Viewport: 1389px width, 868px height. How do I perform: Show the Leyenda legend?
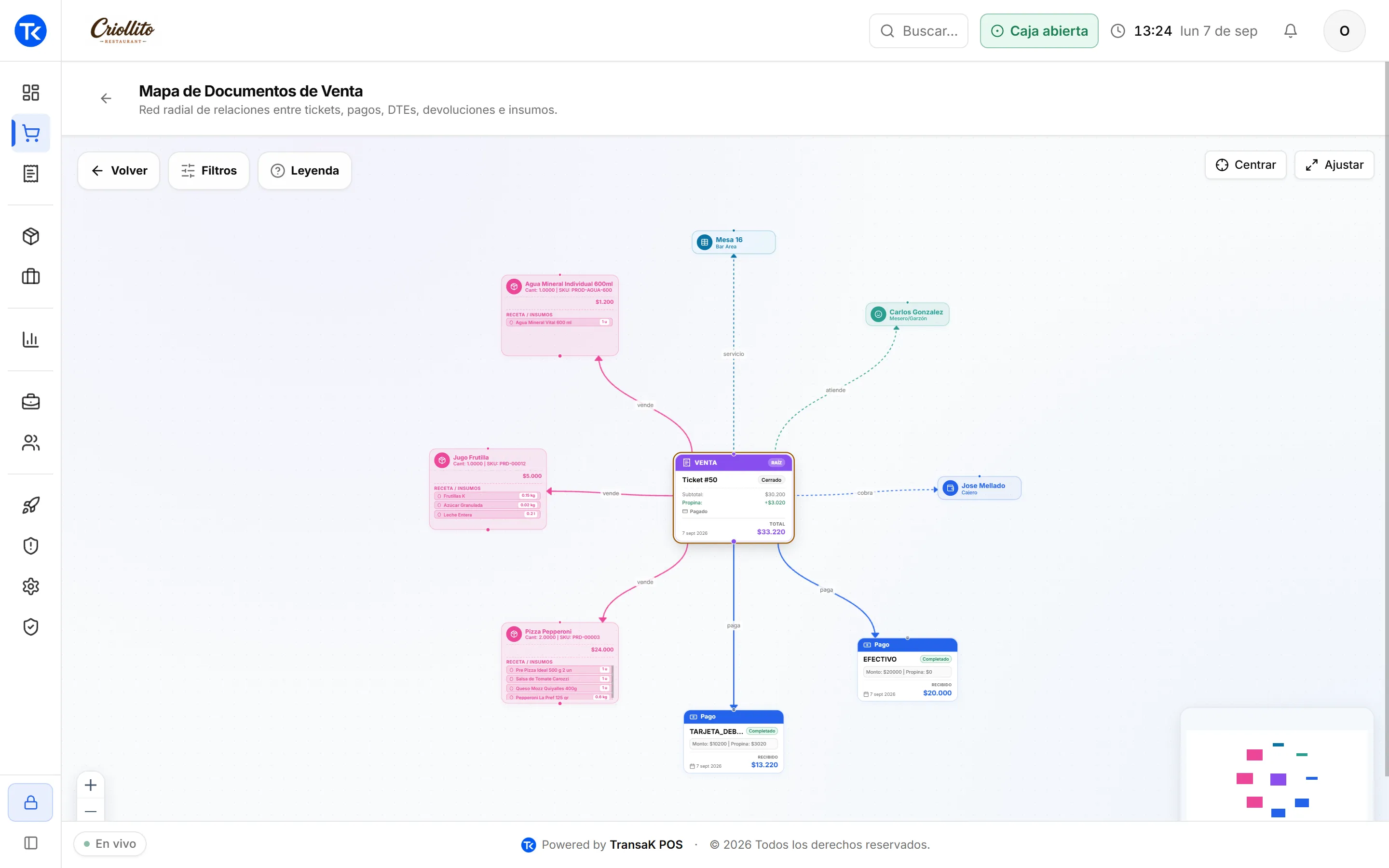[305, 171]
